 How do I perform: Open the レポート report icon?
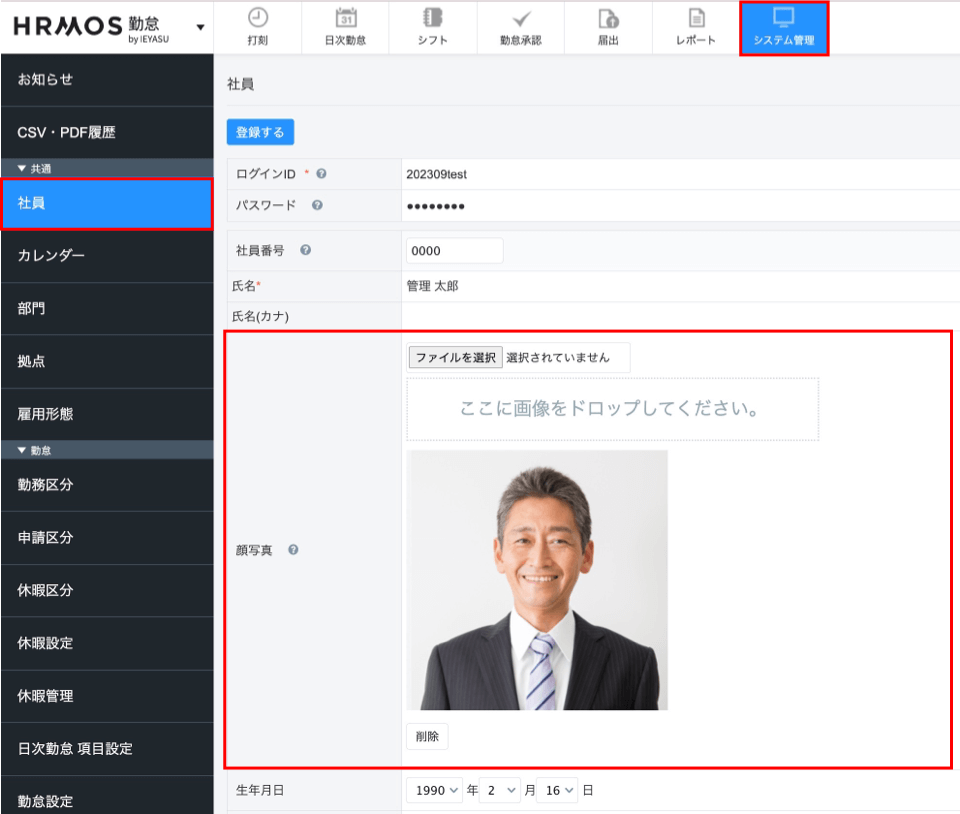pyautogui.click(x=696, y=18)
